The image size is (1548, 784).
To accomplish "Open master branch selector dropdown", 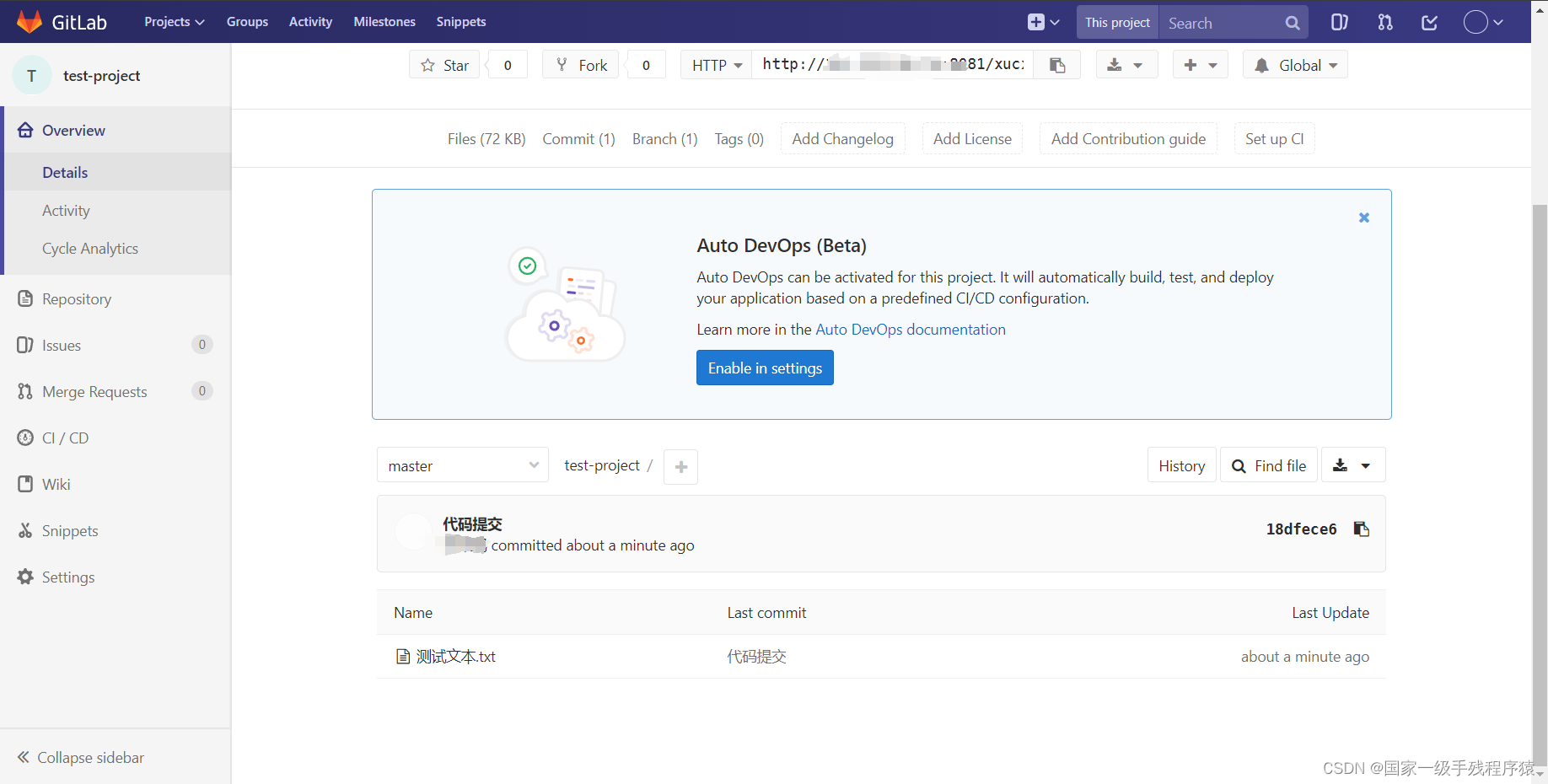I will tap(463, 465).
